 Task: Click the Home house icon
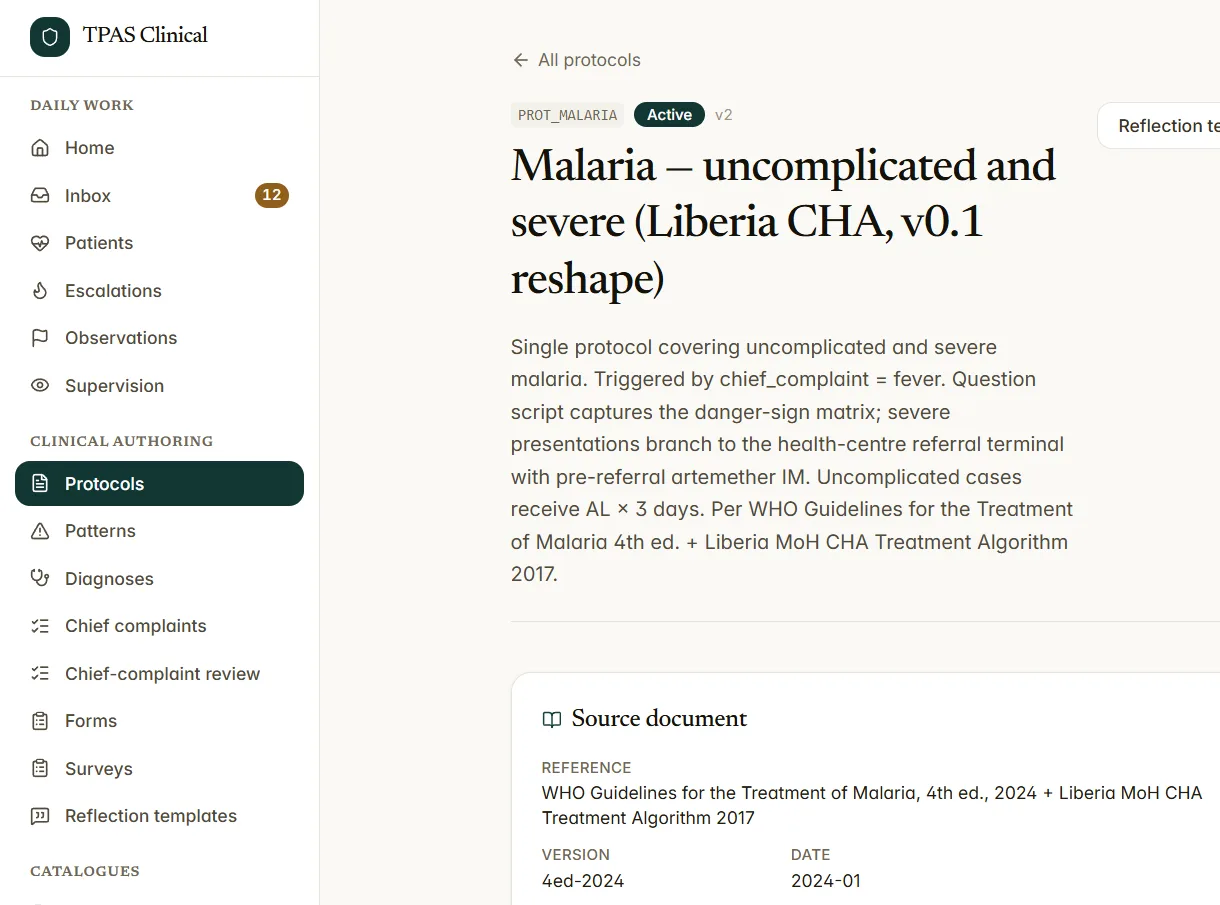(x=40, y=148)
